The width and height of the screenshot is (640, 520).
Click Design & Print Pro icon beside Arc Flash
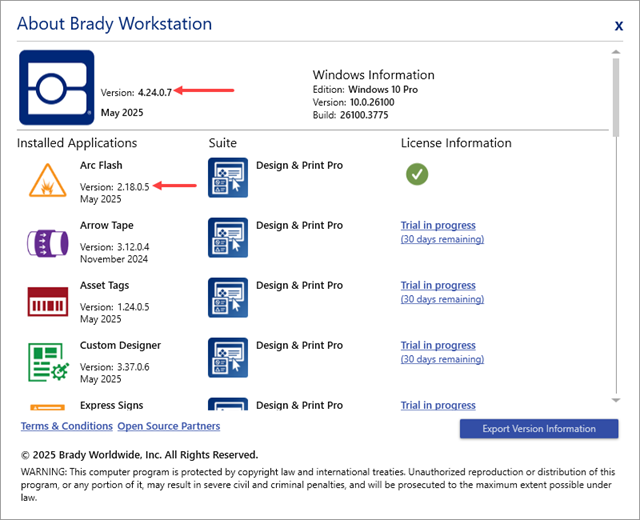(x=228, y=180)
